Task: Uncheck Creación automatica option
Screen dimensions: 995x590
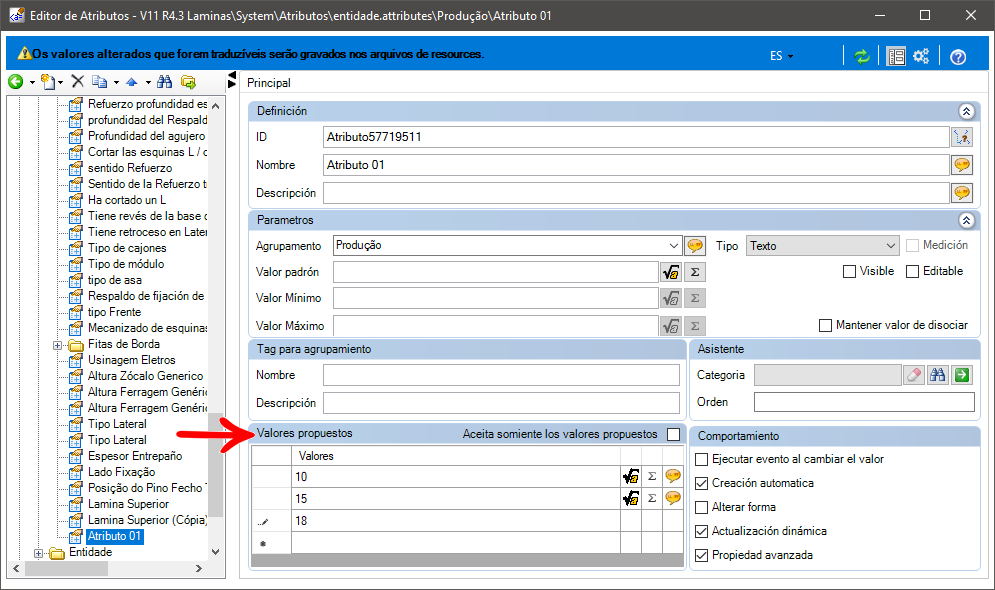Action: tap(701, 483)
